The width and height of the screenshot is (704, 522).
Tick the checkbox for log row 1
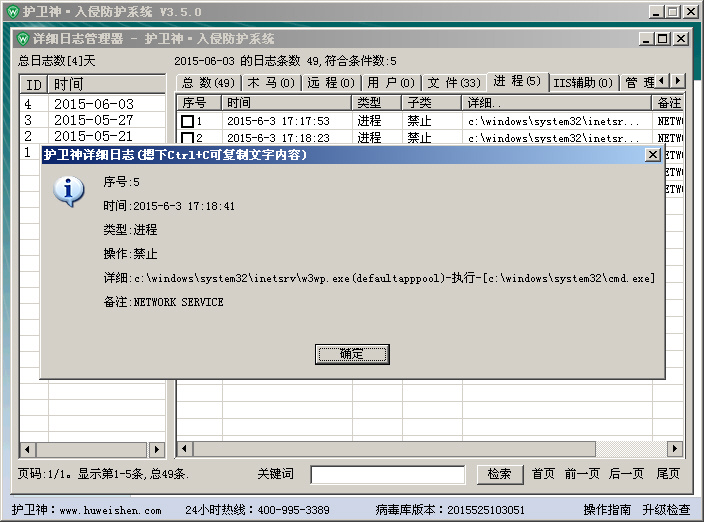(x=188, y=121)
